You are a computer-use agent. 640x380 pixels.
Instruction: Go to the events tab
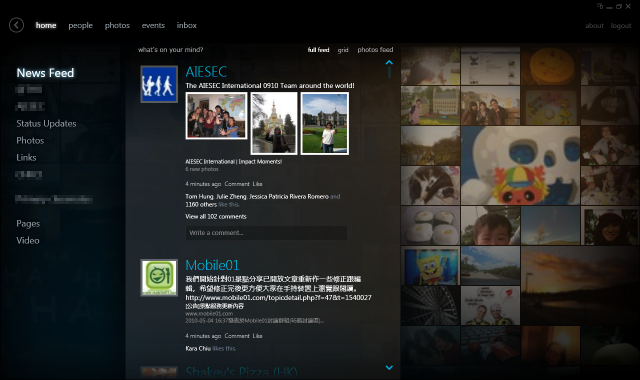153,25
